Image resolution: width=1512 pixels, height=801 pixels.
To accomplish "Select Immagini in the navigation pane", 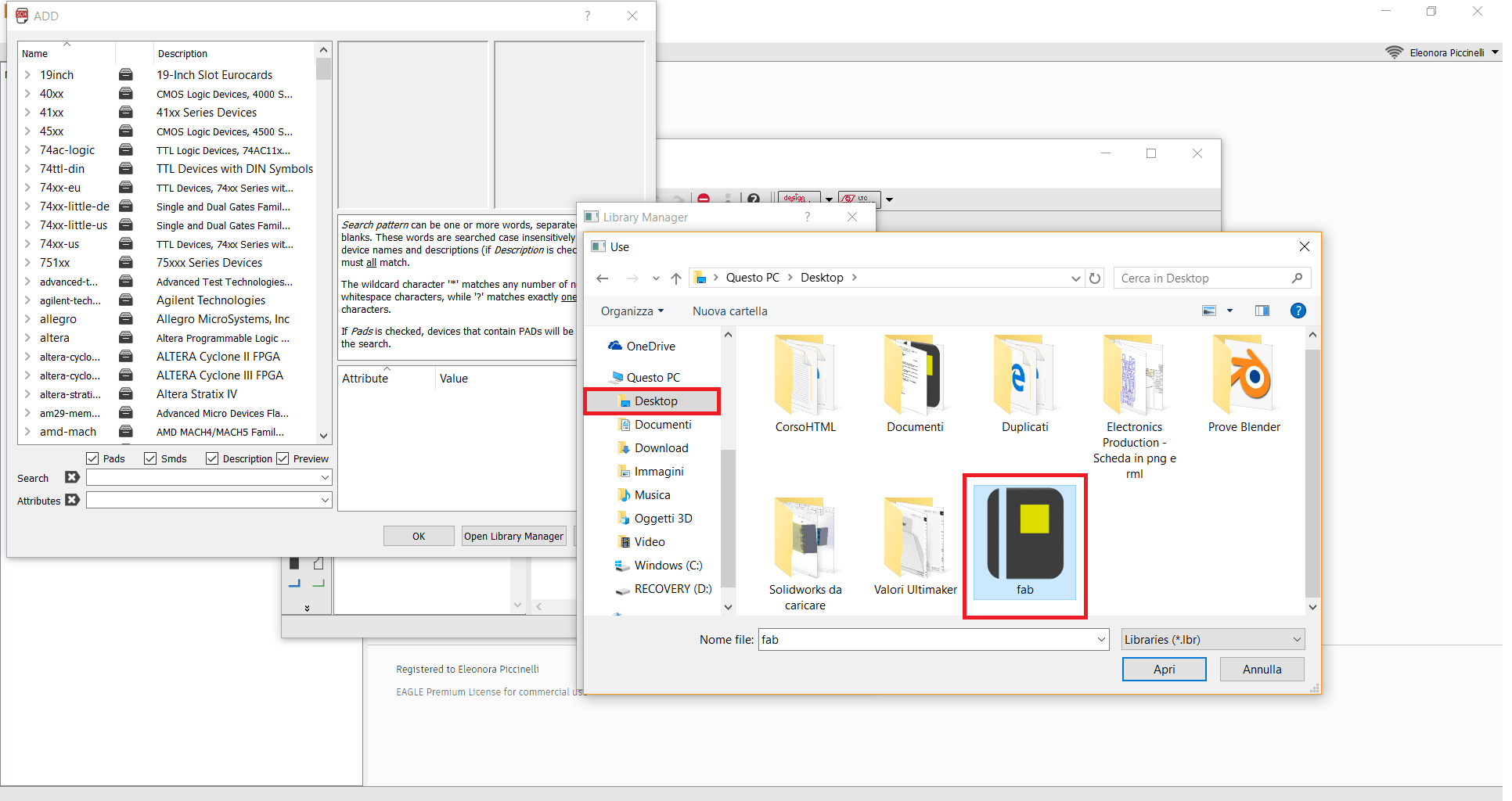I will (659, 471).
